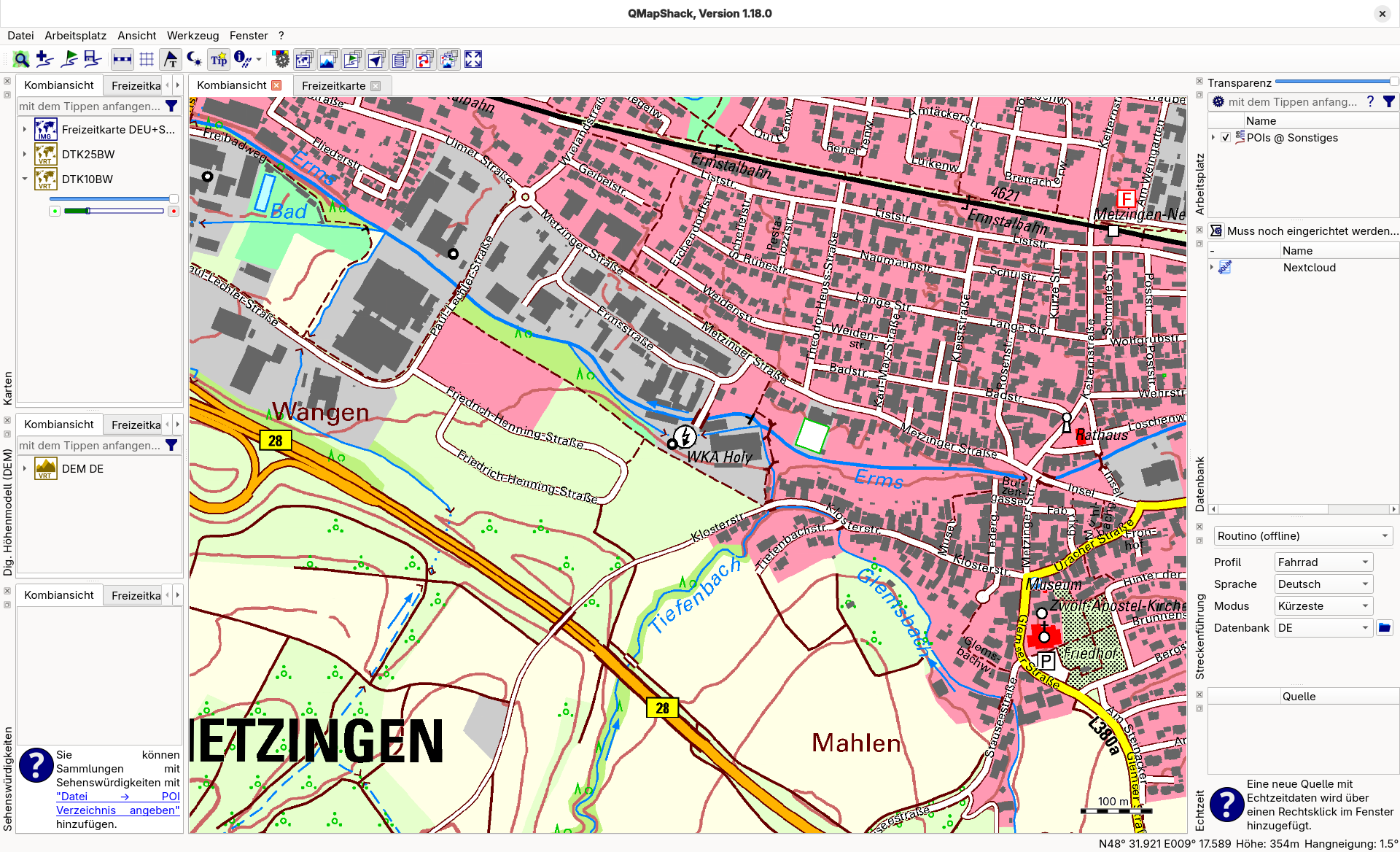Click the routing database folder icon
The height and width of the screenshot is (852, 1400).
click(x=1384, y=628)
